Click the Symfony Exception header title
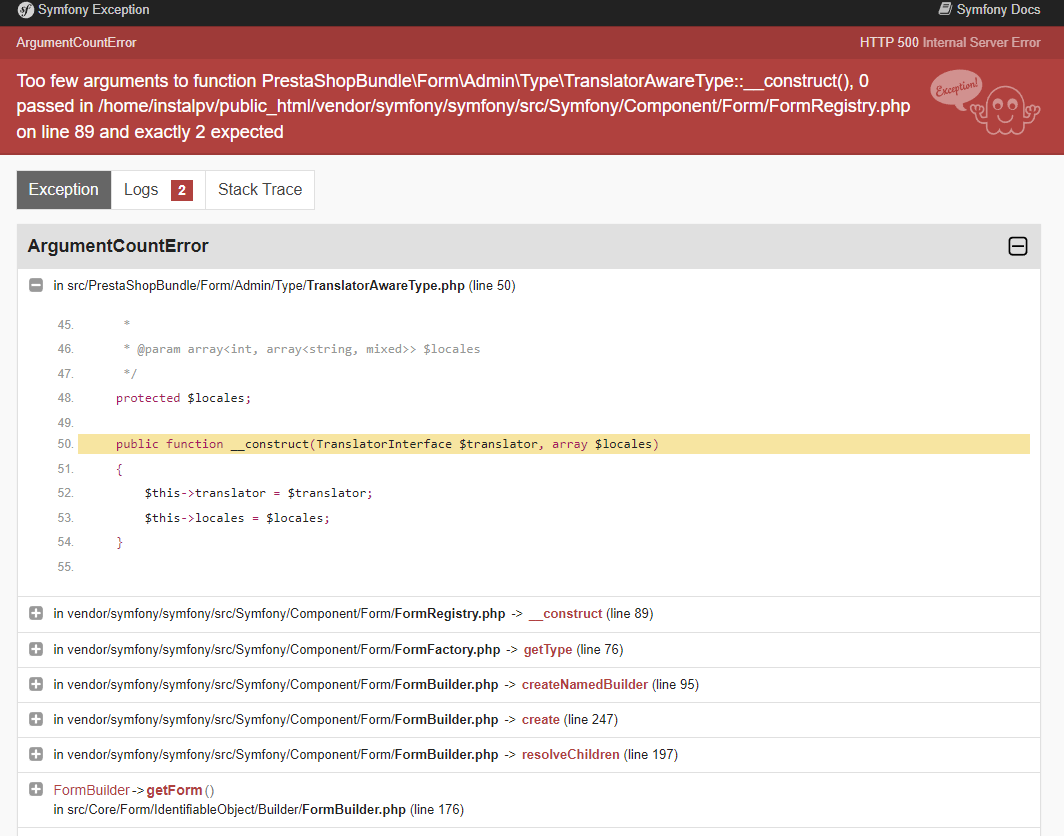This screenshot has height=836, width=1064. click(94, 10)
